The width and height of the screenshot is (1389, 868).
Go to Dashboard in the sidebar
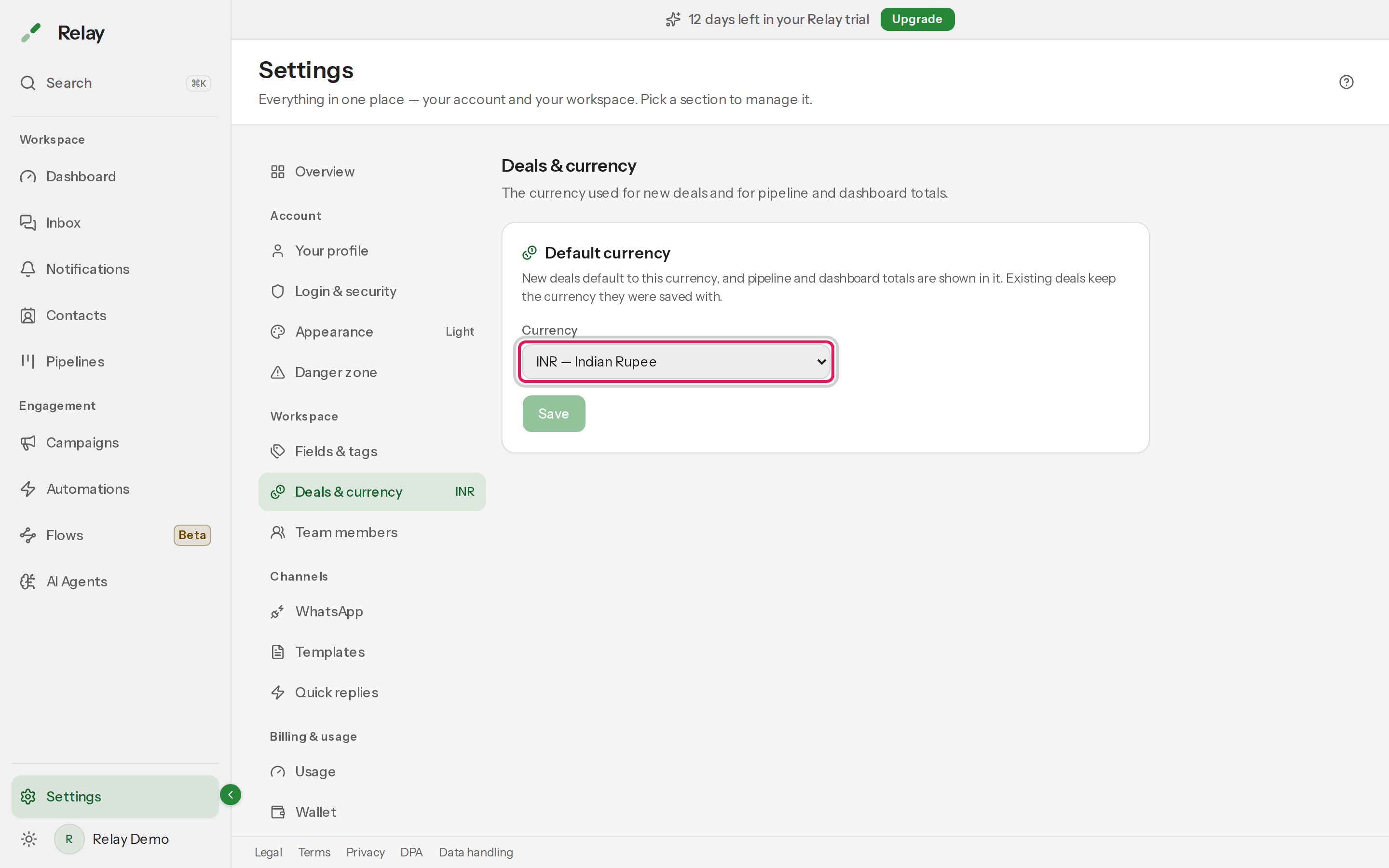[115, 176]
